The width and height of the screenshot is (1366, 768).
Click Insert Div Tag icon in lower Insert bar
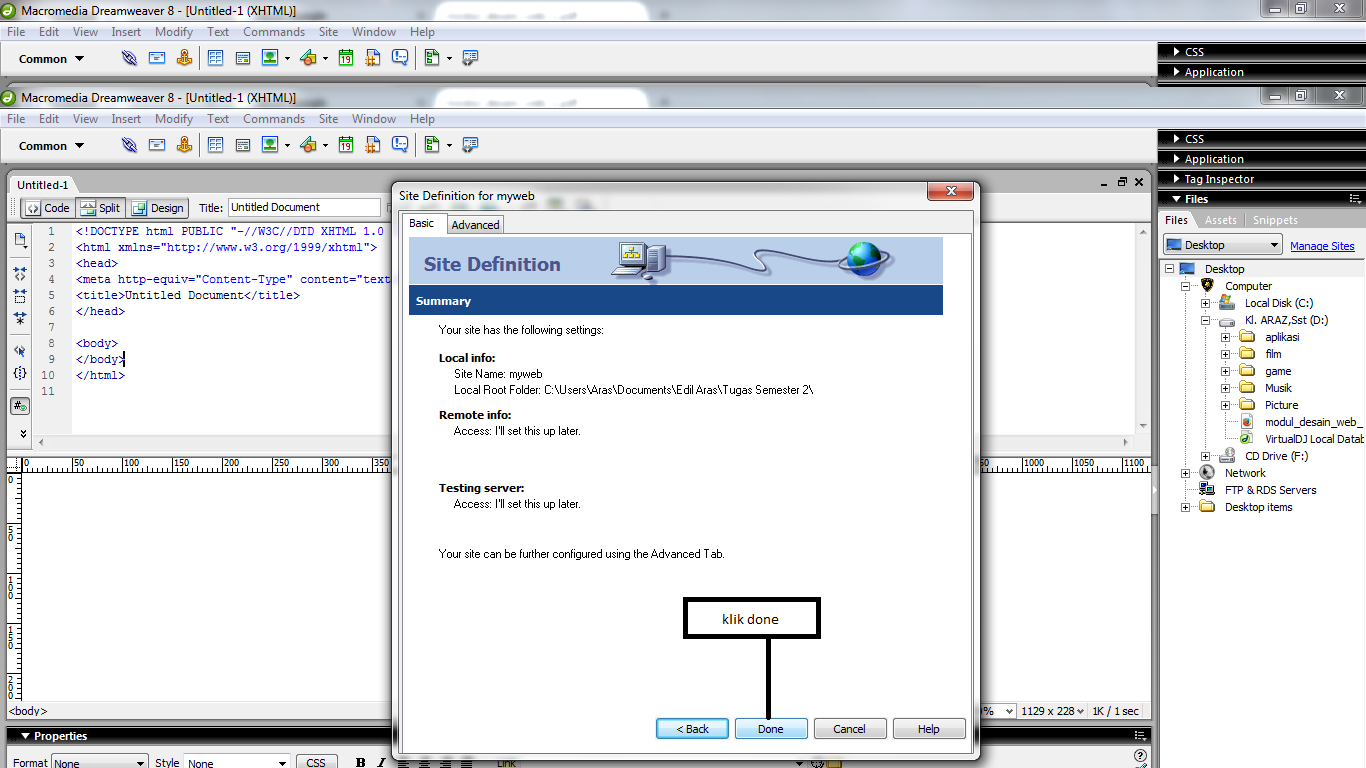click(242, 145)
